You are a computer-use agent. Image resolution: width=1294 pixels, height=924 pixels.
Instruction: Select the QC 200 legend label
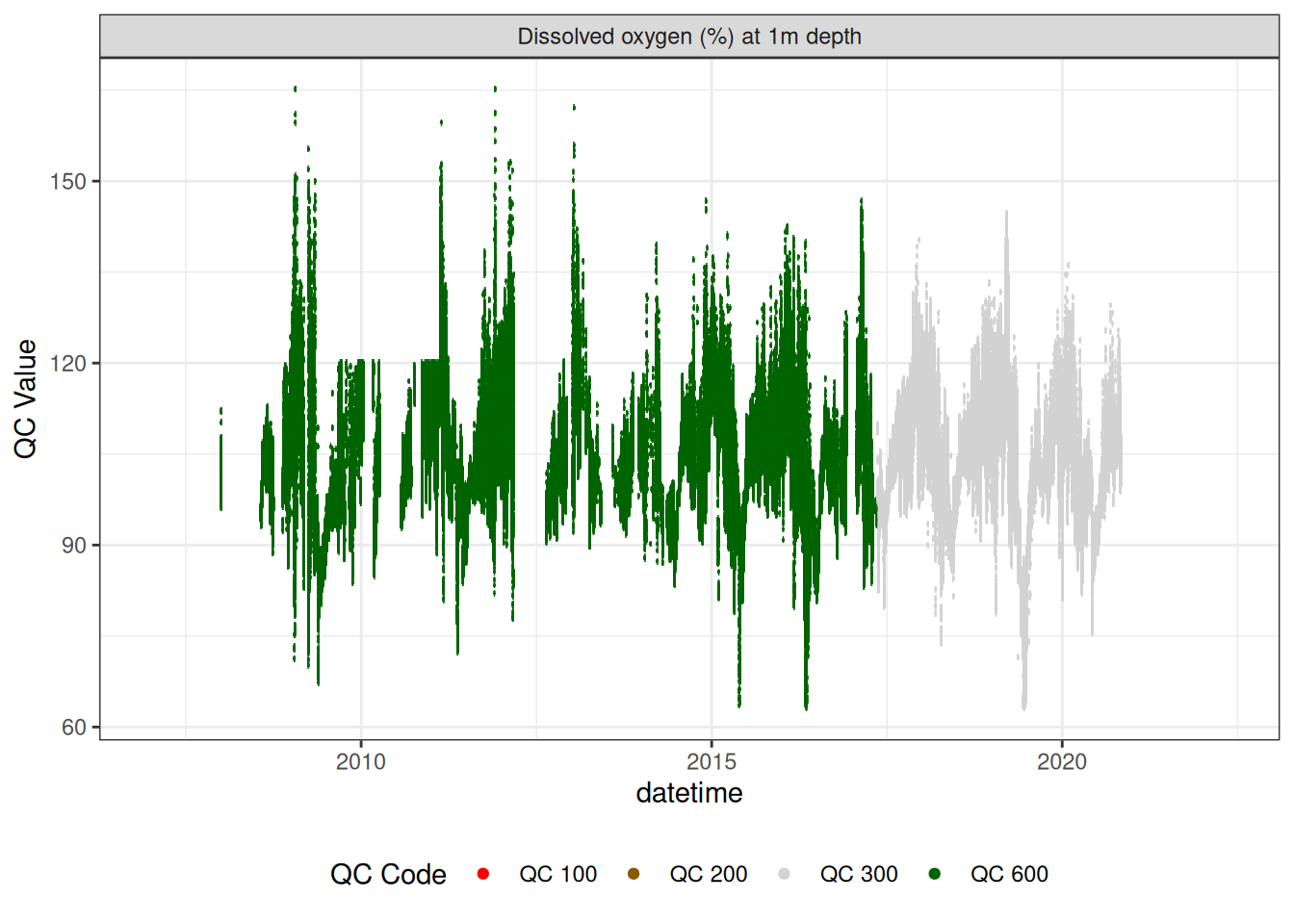tap(708, 874)
